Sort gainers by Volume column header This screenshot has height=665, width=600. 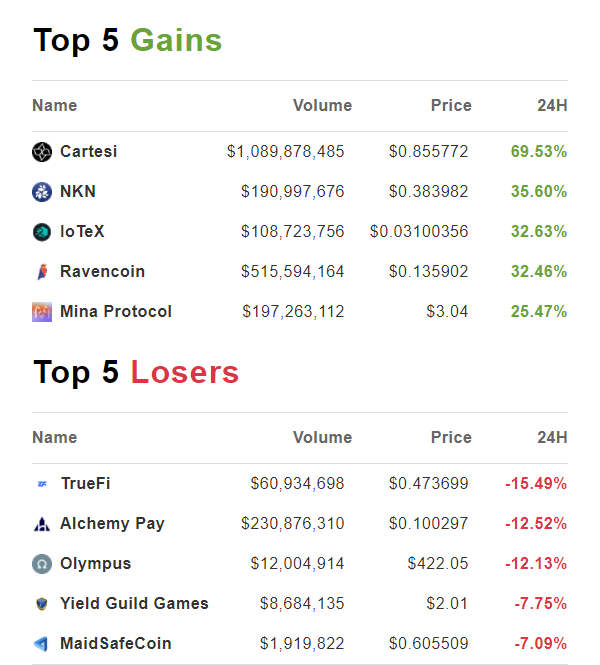tap(322, 106)
